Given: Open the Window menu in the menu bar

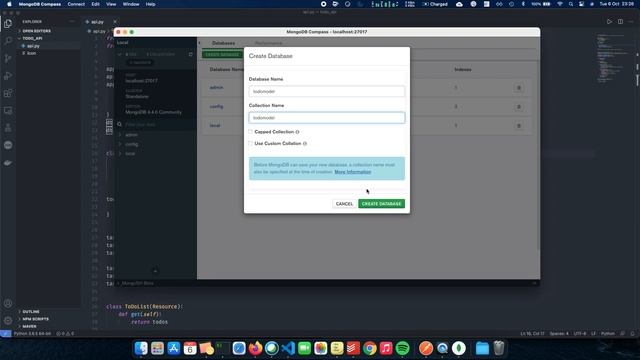Looking at the screenshot, I should 131,4.
